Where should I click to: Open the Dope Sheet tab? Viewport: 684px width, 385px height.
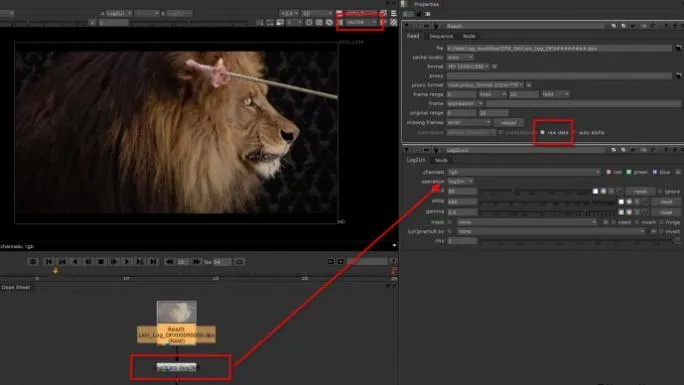click(16, 287)
